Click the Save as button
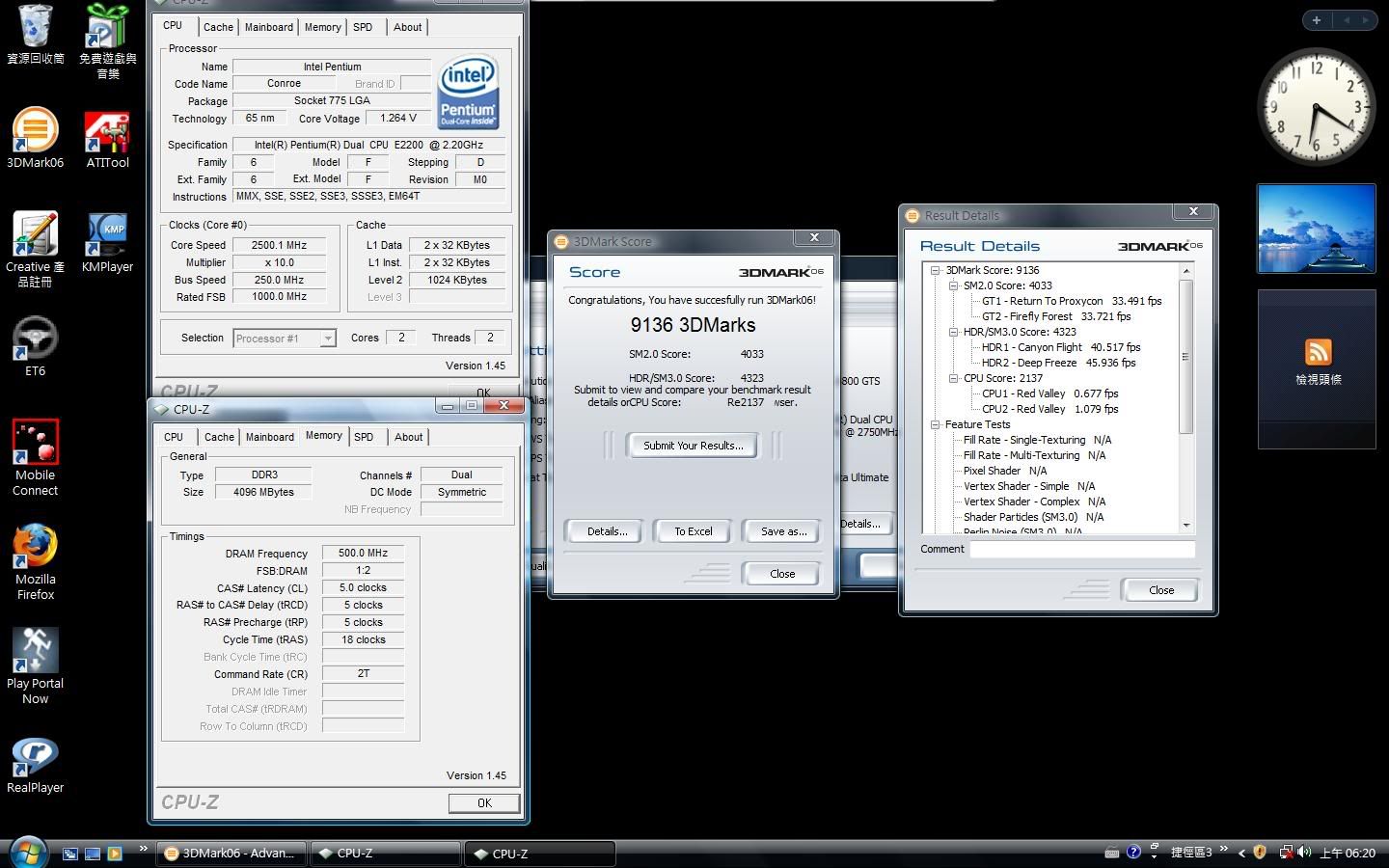Image resolution: width=1389 pixels, height=868 pixels. coord(783,531)
